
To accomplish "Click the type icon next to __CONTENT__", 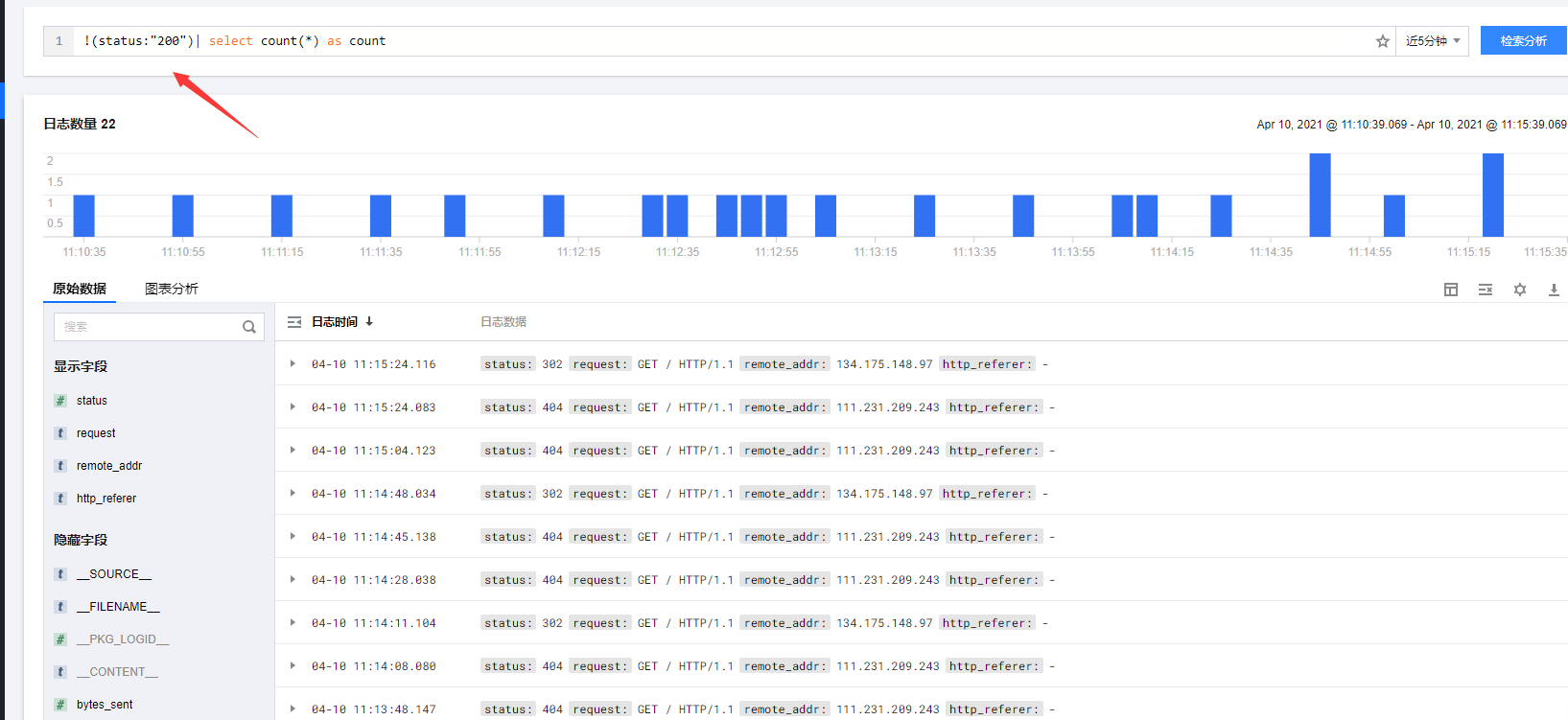I will tap(60, 672).
